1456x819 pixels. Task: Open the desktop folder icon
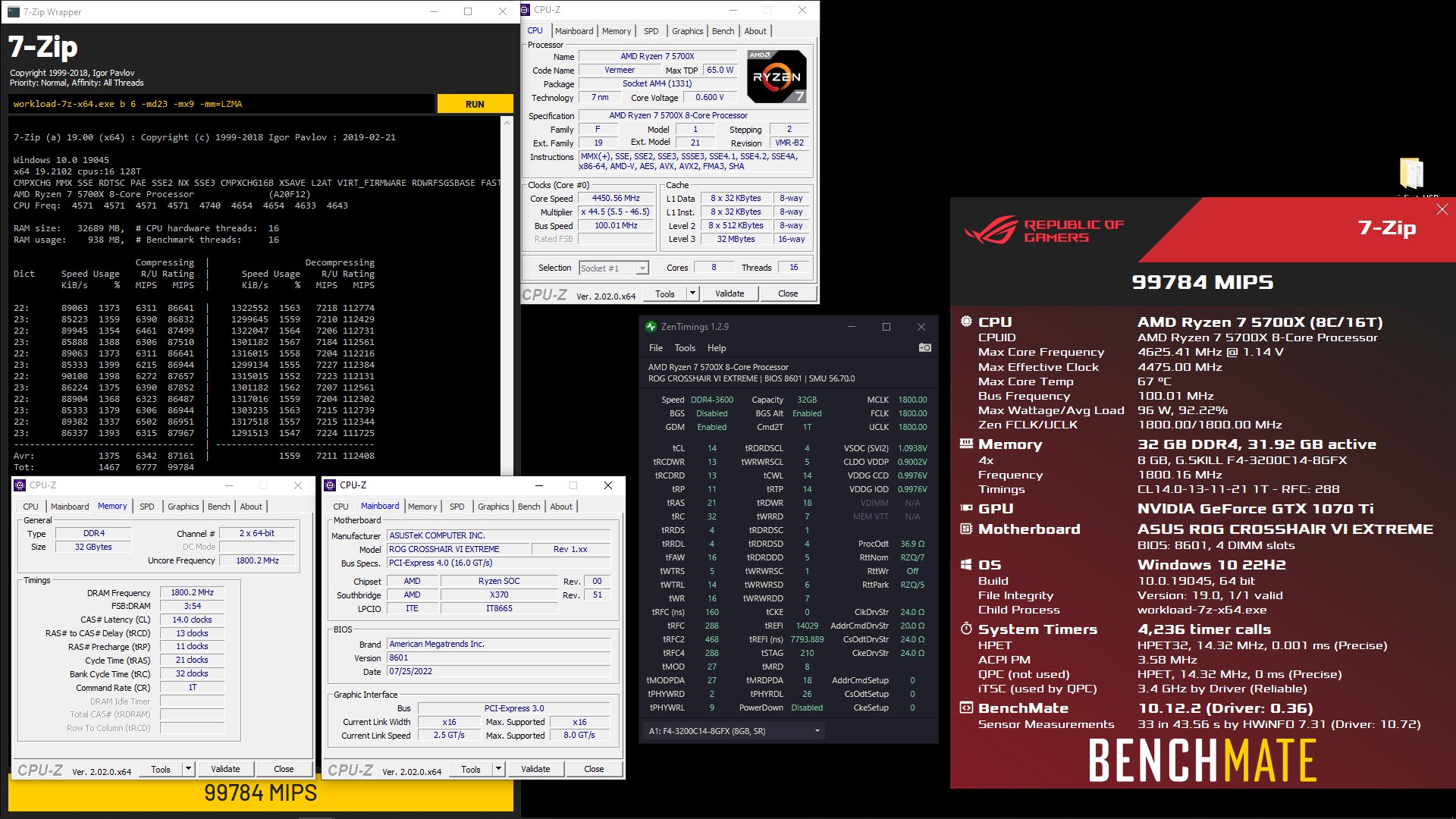1411,173
